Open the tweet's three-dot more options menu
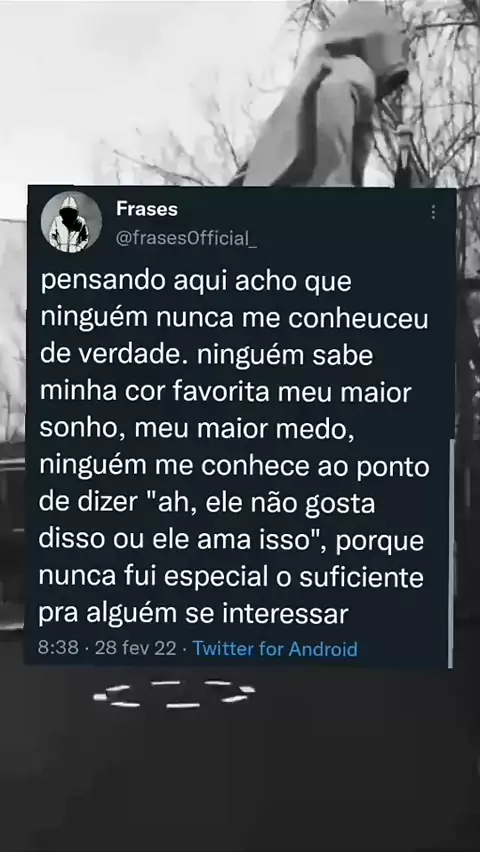 click(433, 212)
